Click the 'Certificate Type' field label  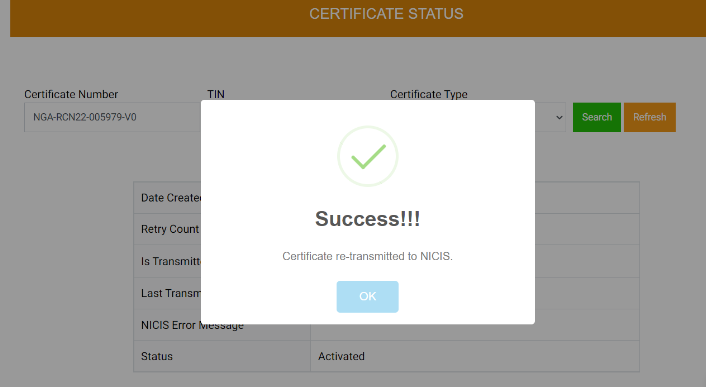click(x=429, y=94)
